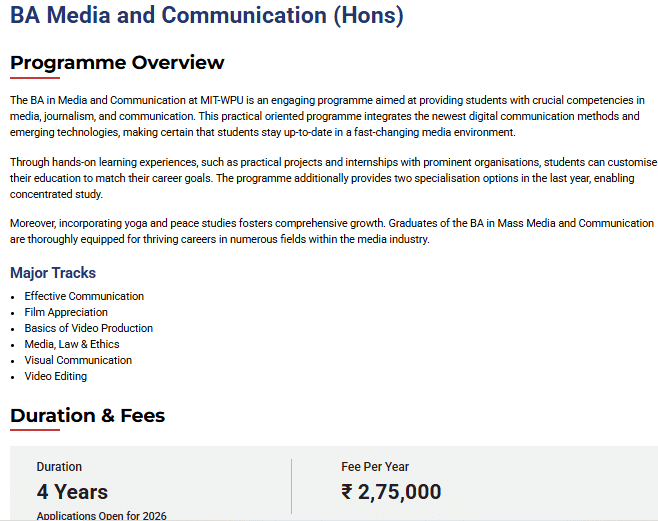Click the Duration & Fees heading

coord(88,415)
